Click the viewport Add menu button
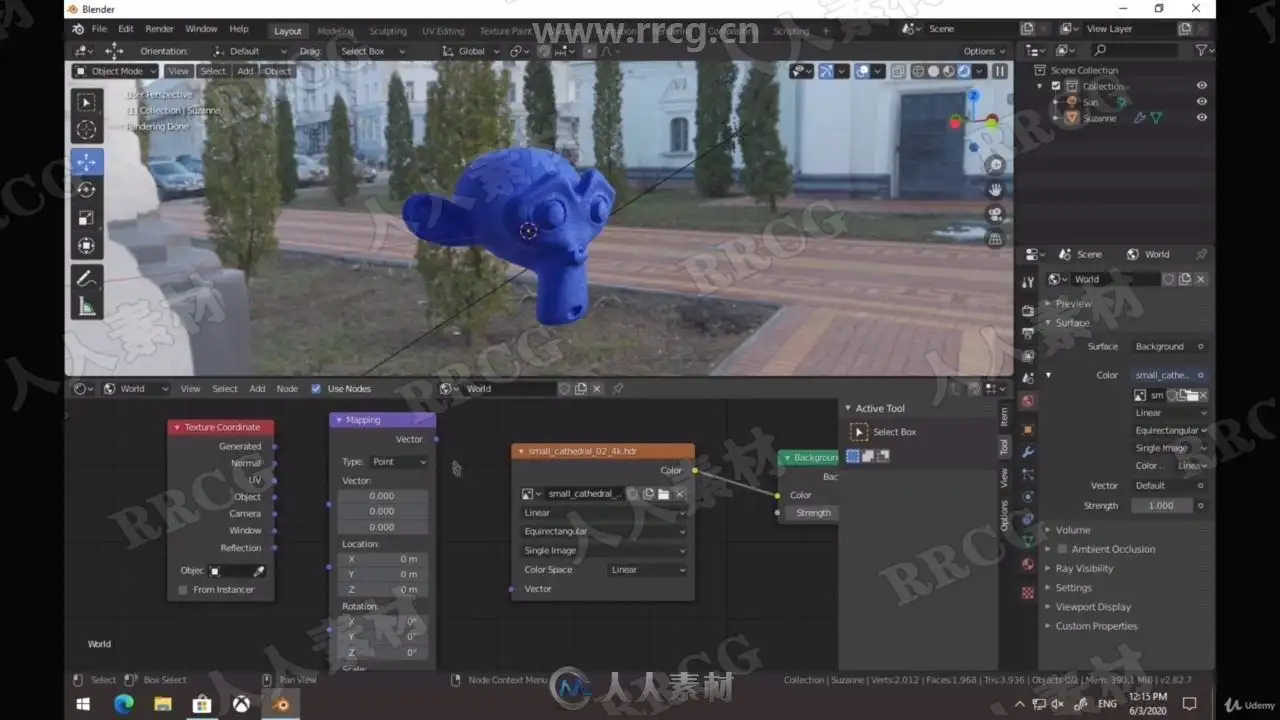Viewport: 1280px width, 720px height. 245,71
